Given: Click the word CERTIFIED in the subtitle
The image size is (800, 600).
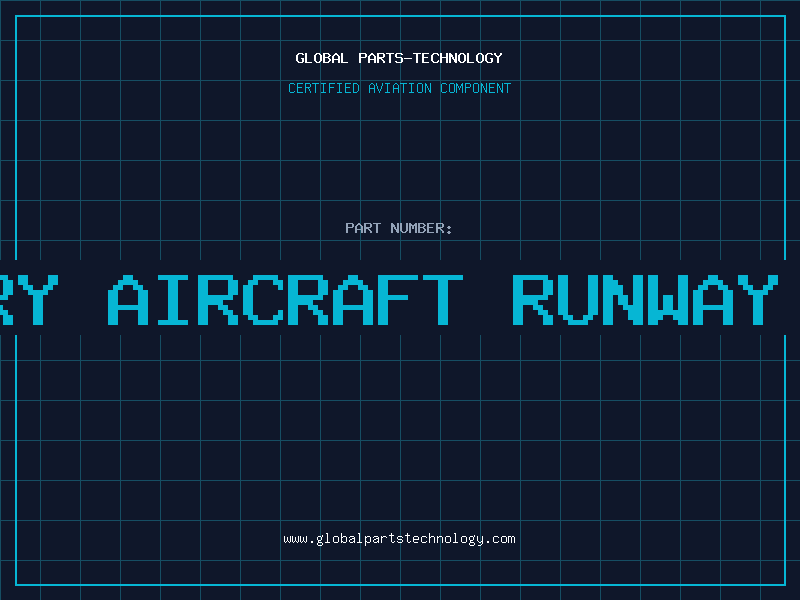Looking at the screenshot, I should click(325, 88).
